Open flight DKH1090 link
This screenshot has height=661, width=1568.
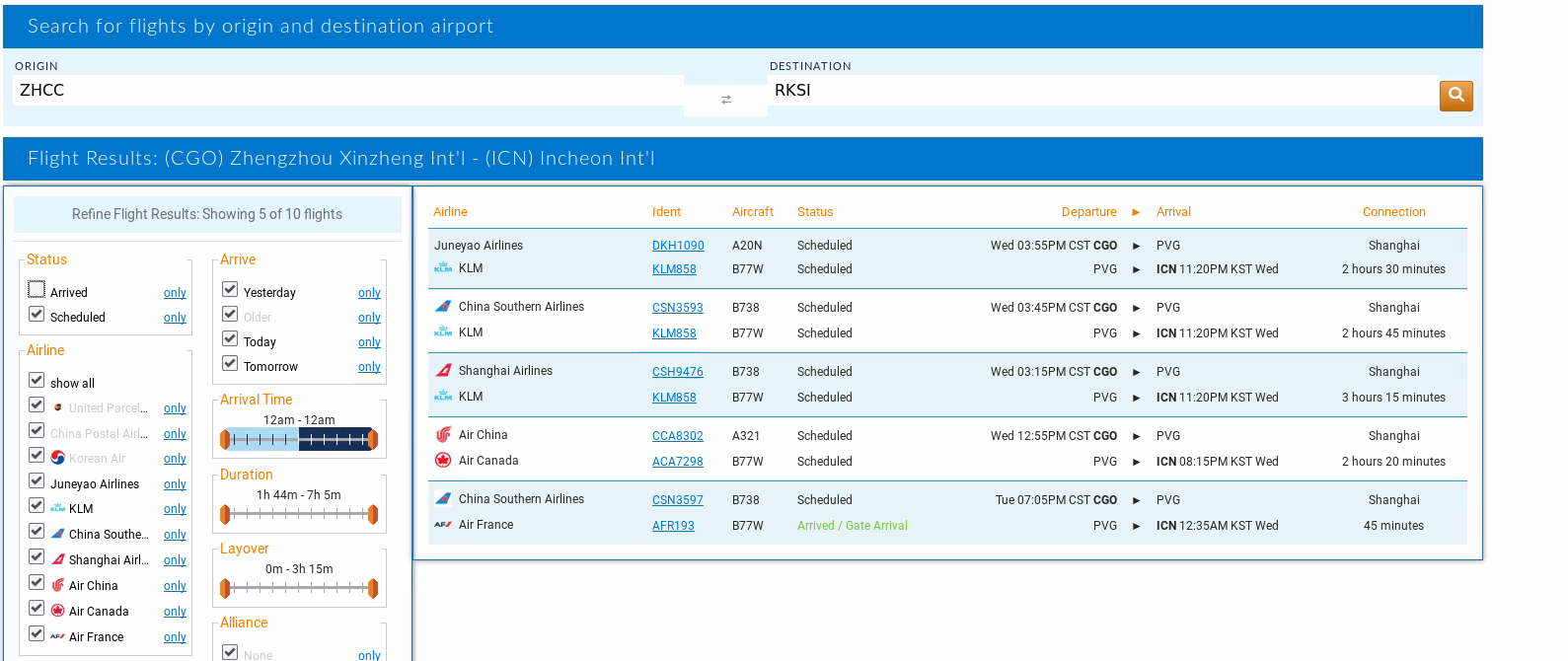tap(678, 246)
